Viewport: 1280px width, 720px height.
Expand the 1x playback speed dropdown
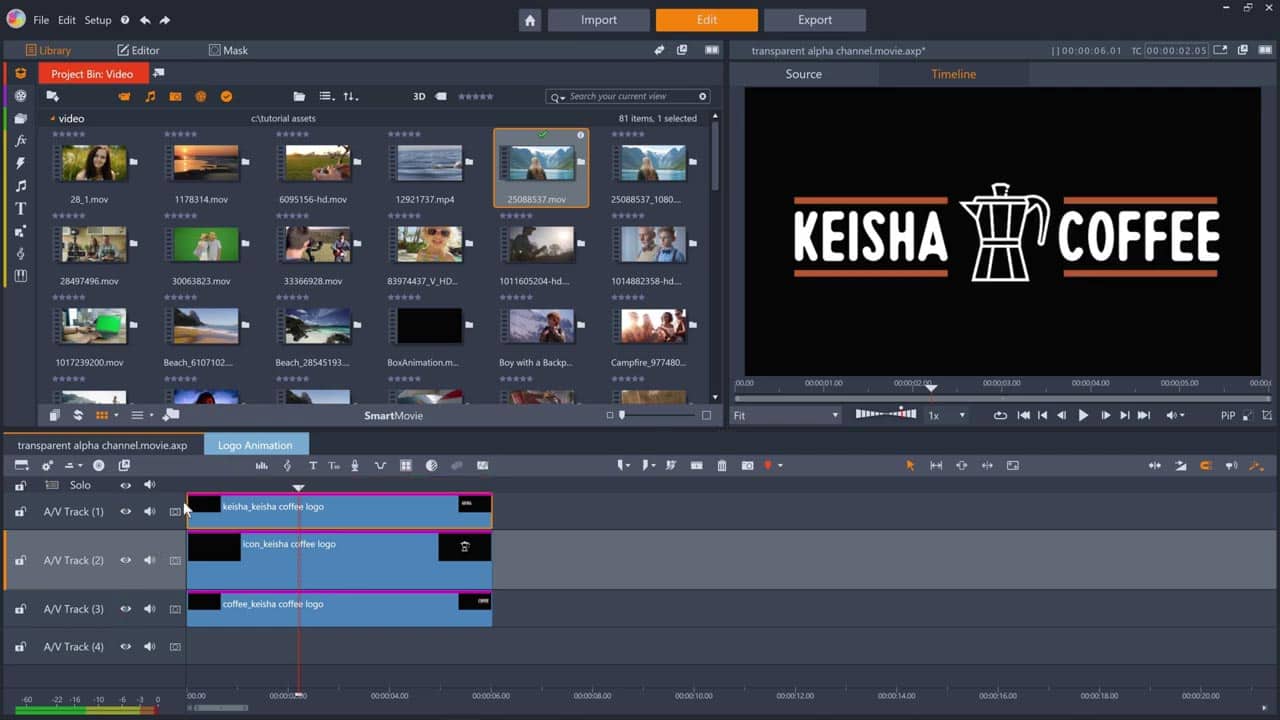pos(946,415)
